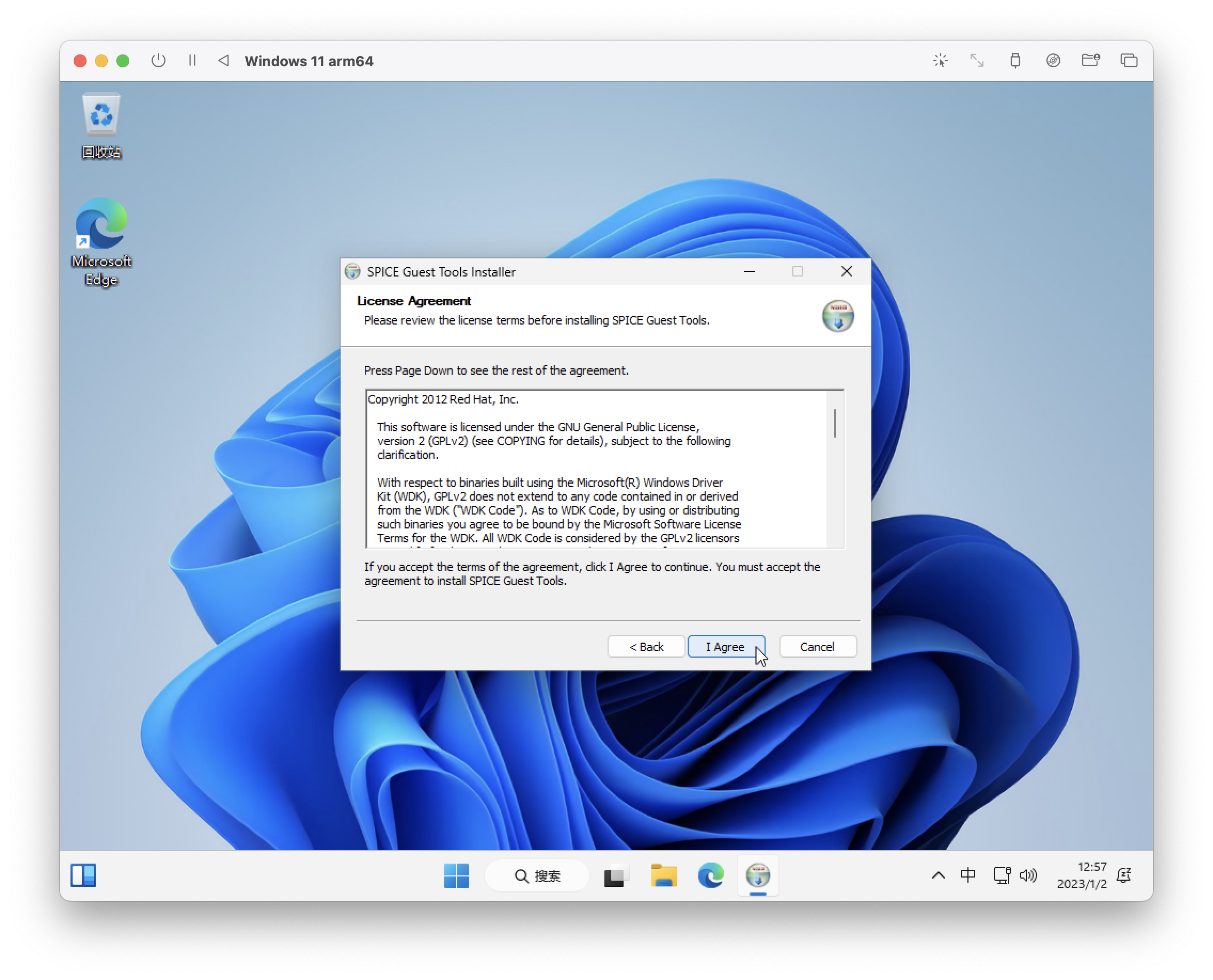Open the shared directory icon in UTM toolbar
This screenshot has width=1213, height=980.
tap(1091, 60)
